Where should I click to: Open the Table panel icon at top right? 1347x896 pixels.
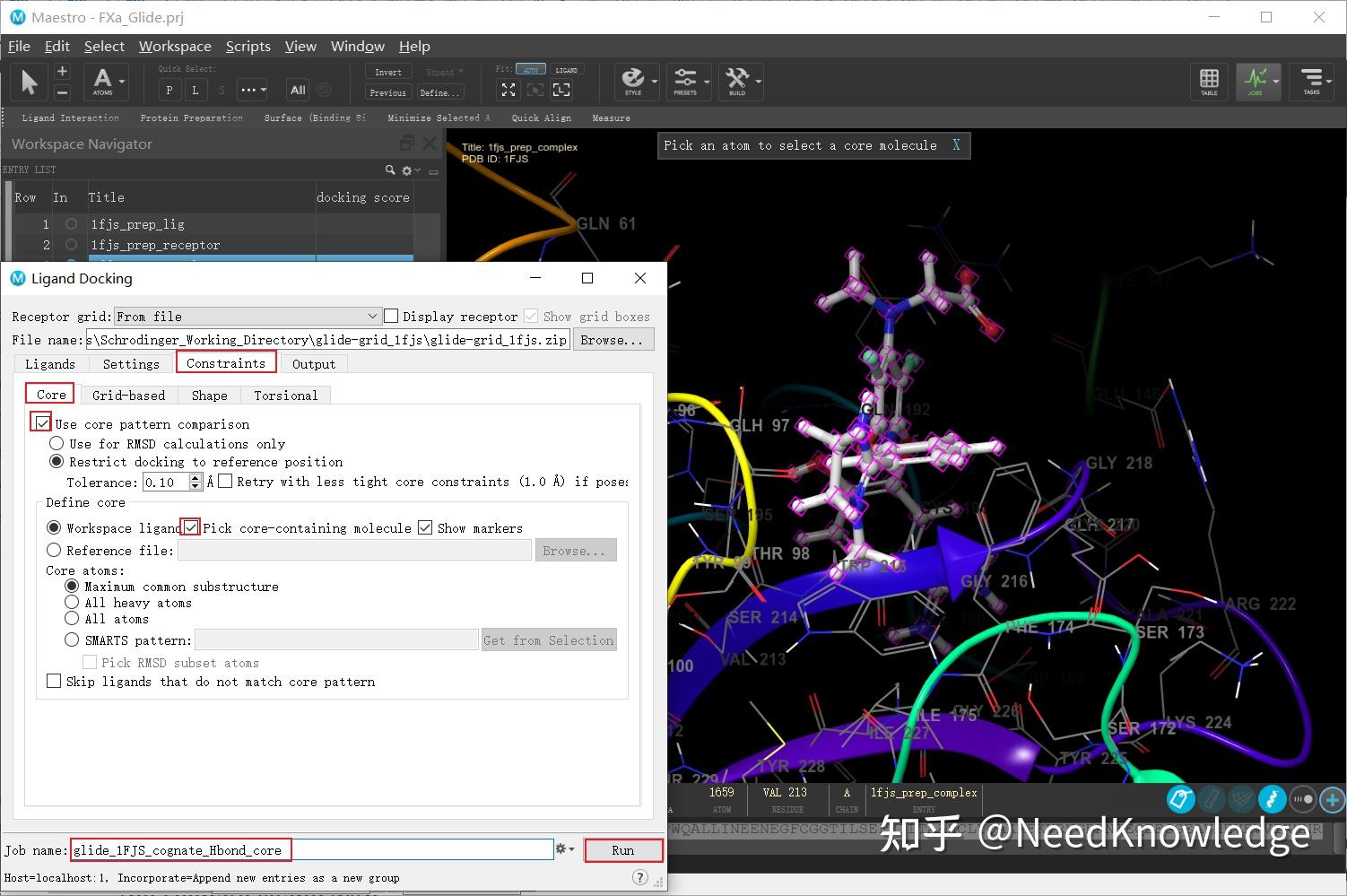pyautogui.click(x=1209, y=82)
